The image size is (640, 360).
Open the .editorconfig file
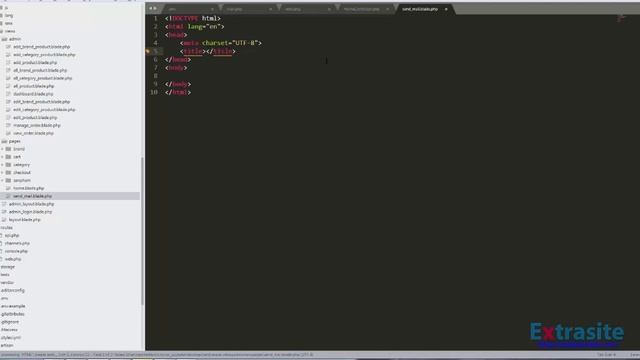pos(13,291)
